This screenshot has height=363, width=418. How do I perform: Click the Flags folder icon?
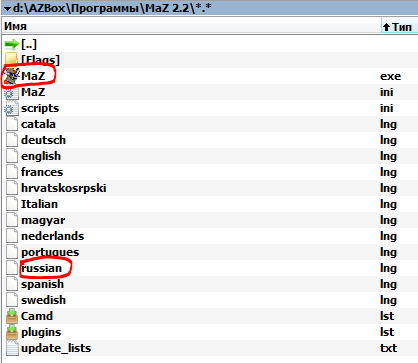(12, 60)
